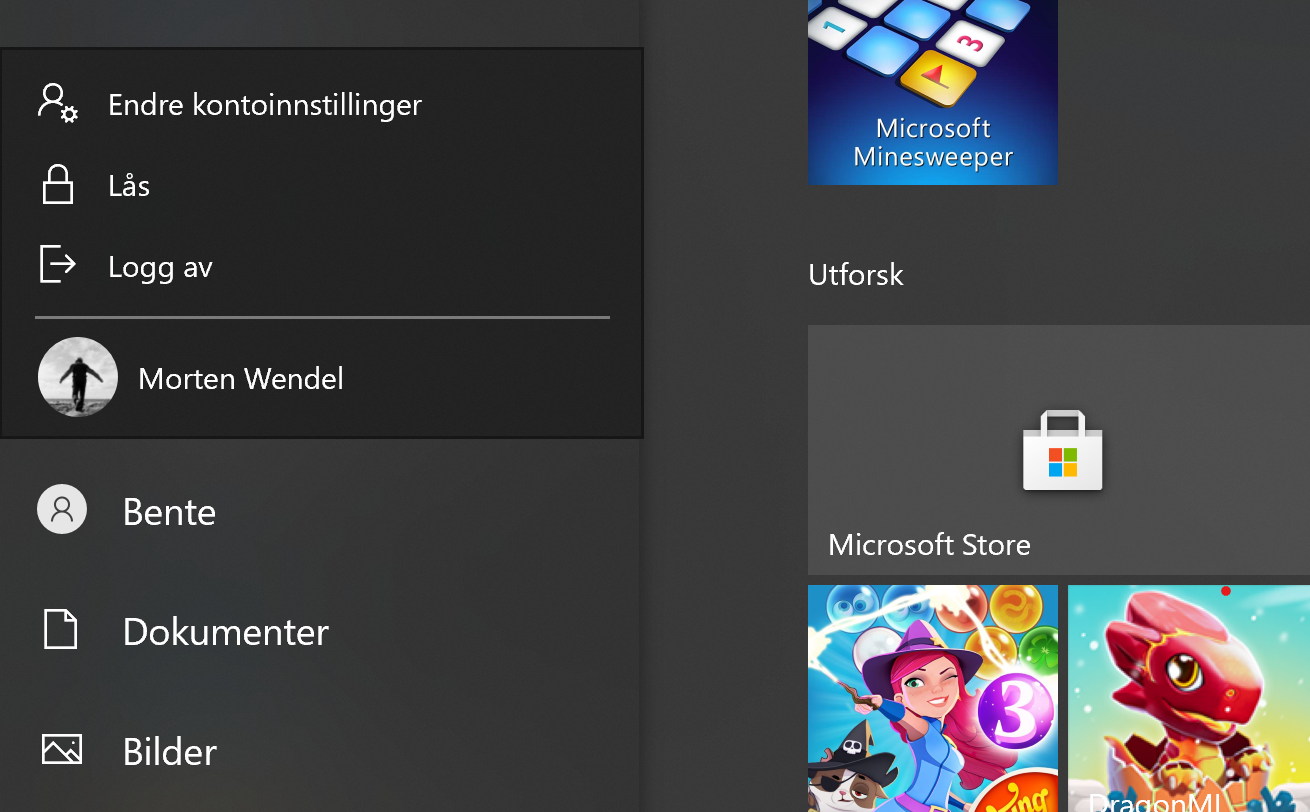The width and height of the screenshot is (1310, 812).
Task: Open Bilder from the Start sidebar
Action: (x=168, y=750)
